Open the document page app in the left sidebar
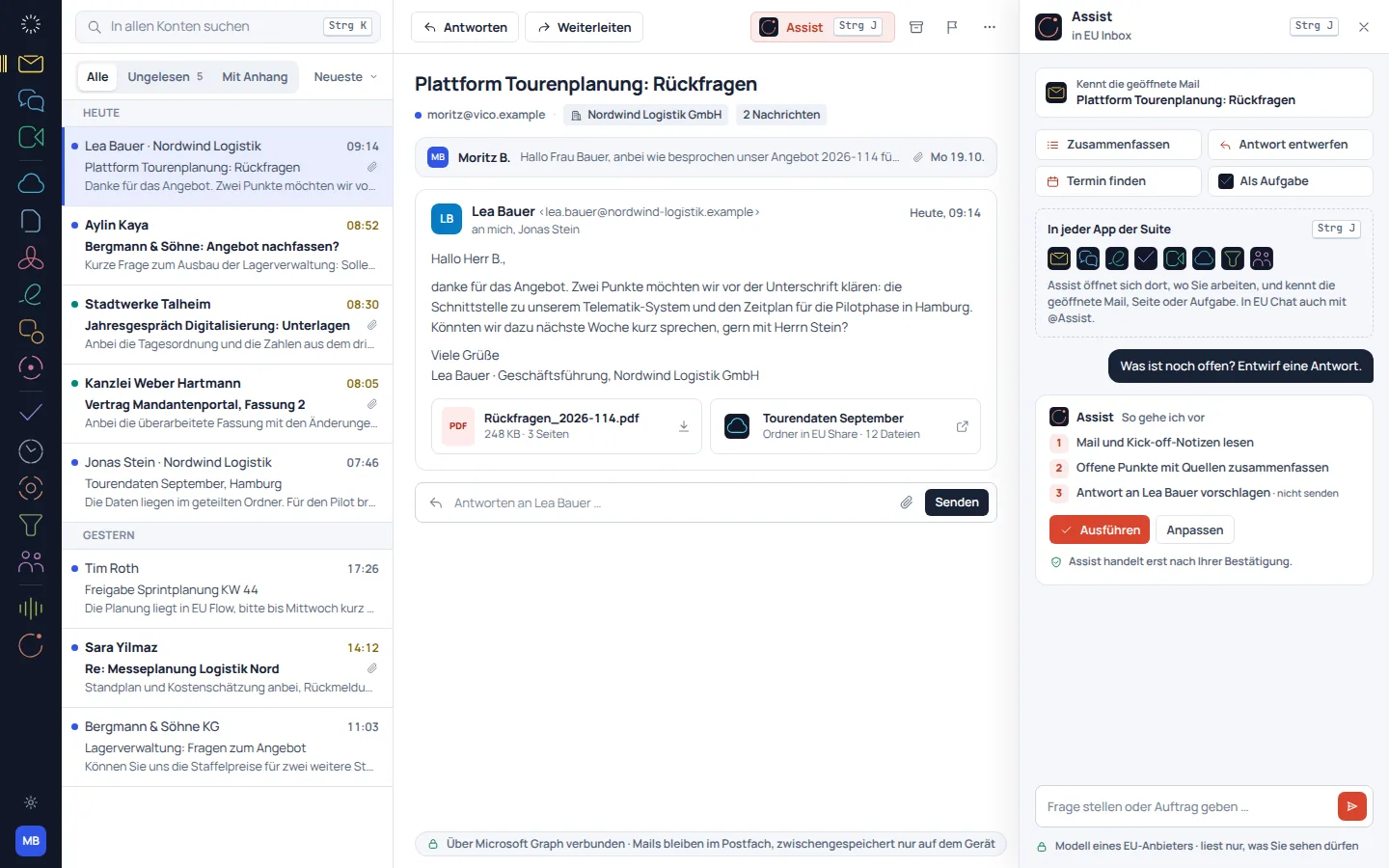The height and width of the screenshot is (868, 1389). (x=31, y=220)
